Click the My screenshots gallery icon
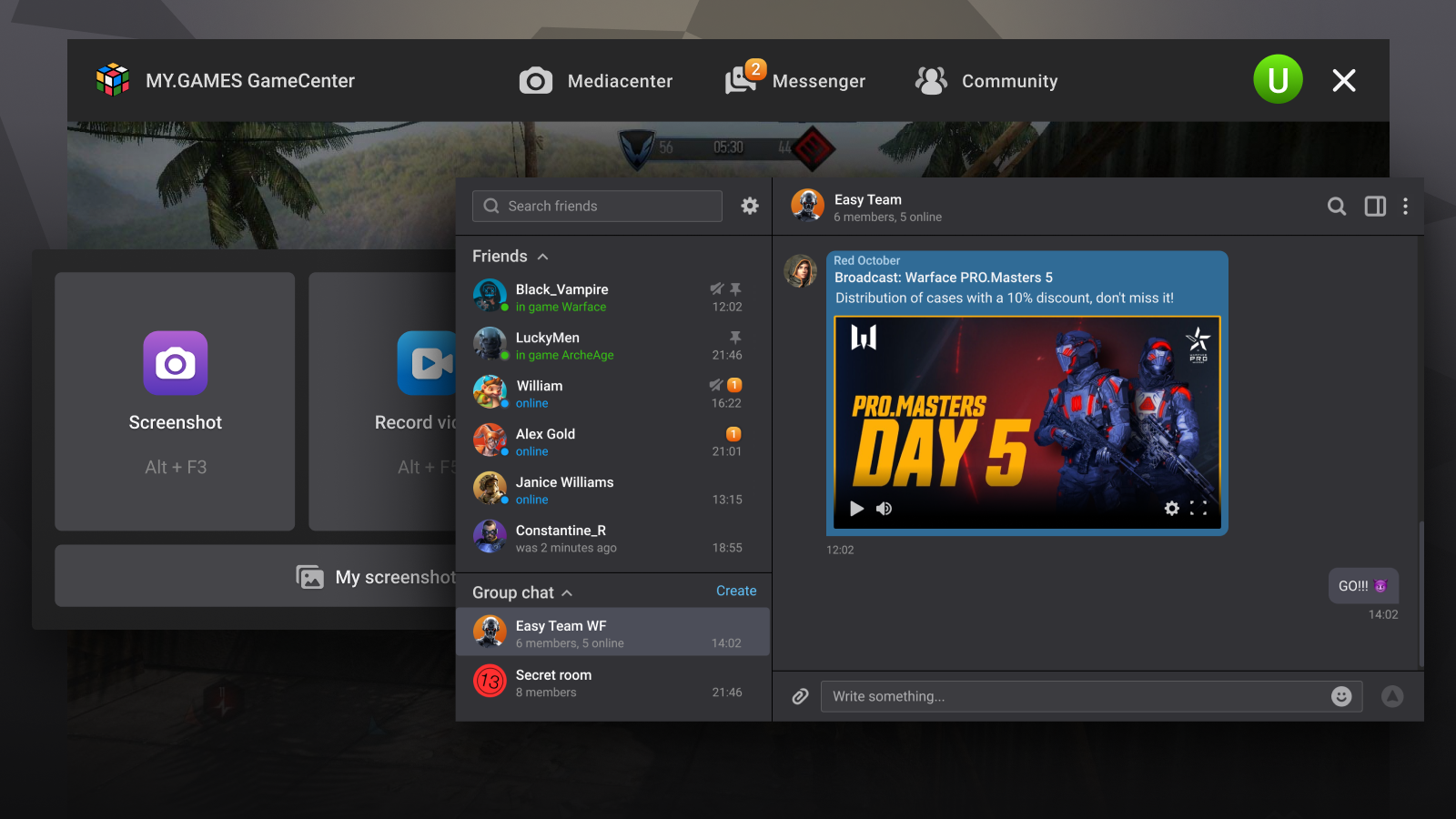The width and height of the screenshot is (1456, 819). click(310, 577)
